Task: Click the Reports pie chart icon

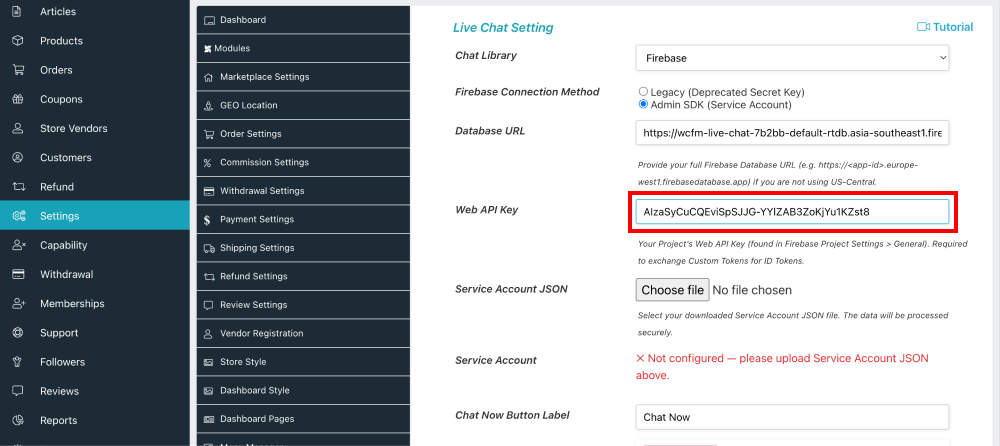Action: click(18, 420)
